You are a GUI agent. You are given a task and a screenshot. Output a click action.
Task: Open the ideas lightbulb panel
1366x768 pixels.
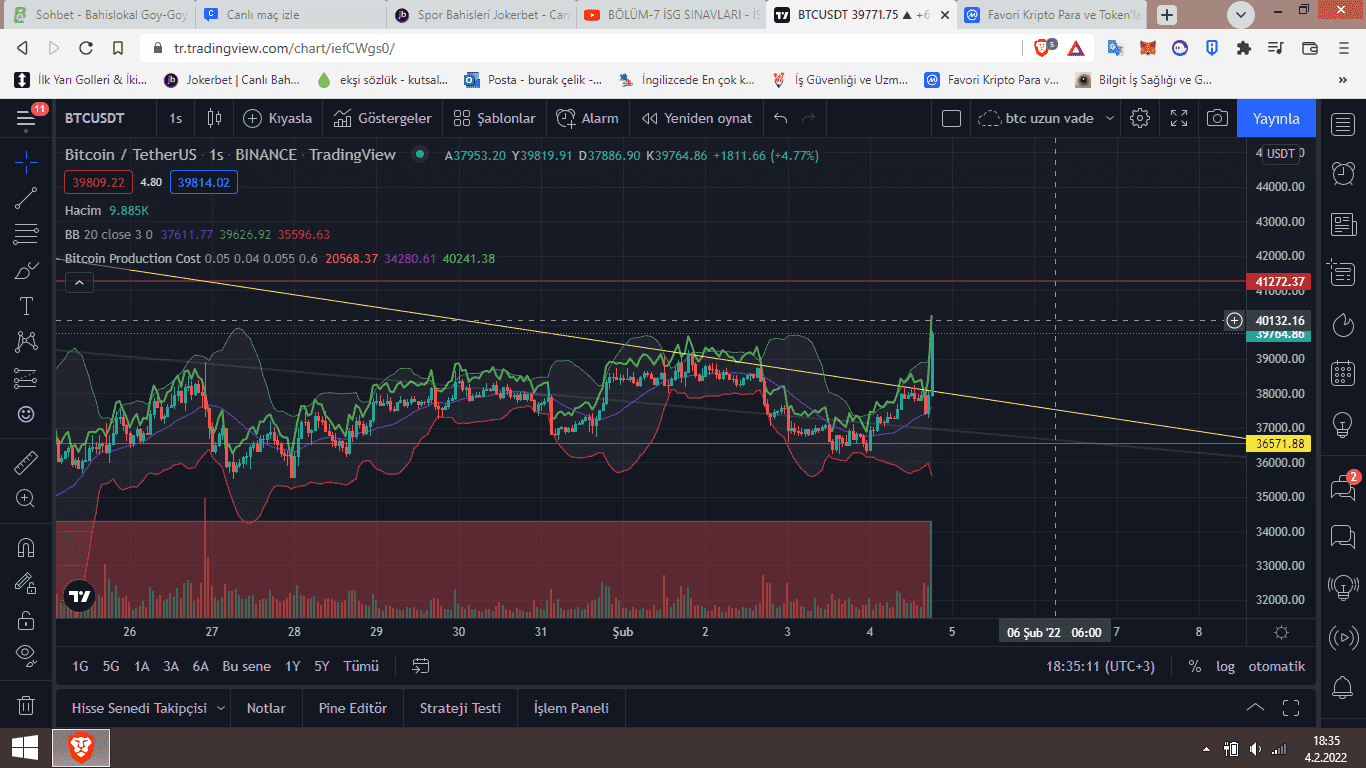tap(1342, 424)
